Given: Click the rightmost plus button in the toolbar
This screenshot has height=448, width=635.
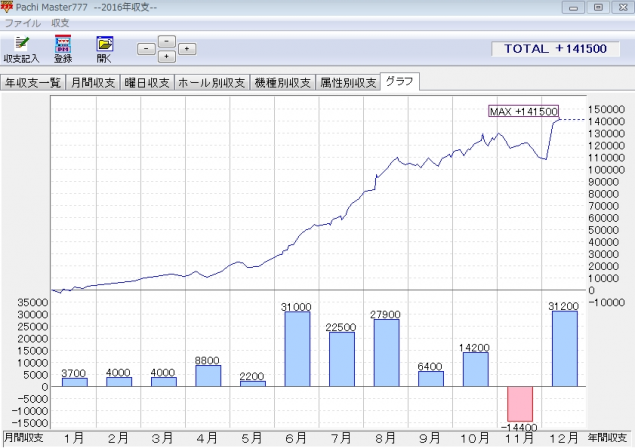Looking at the screenshot, I should pyautogui.click(x=187, y=49).
